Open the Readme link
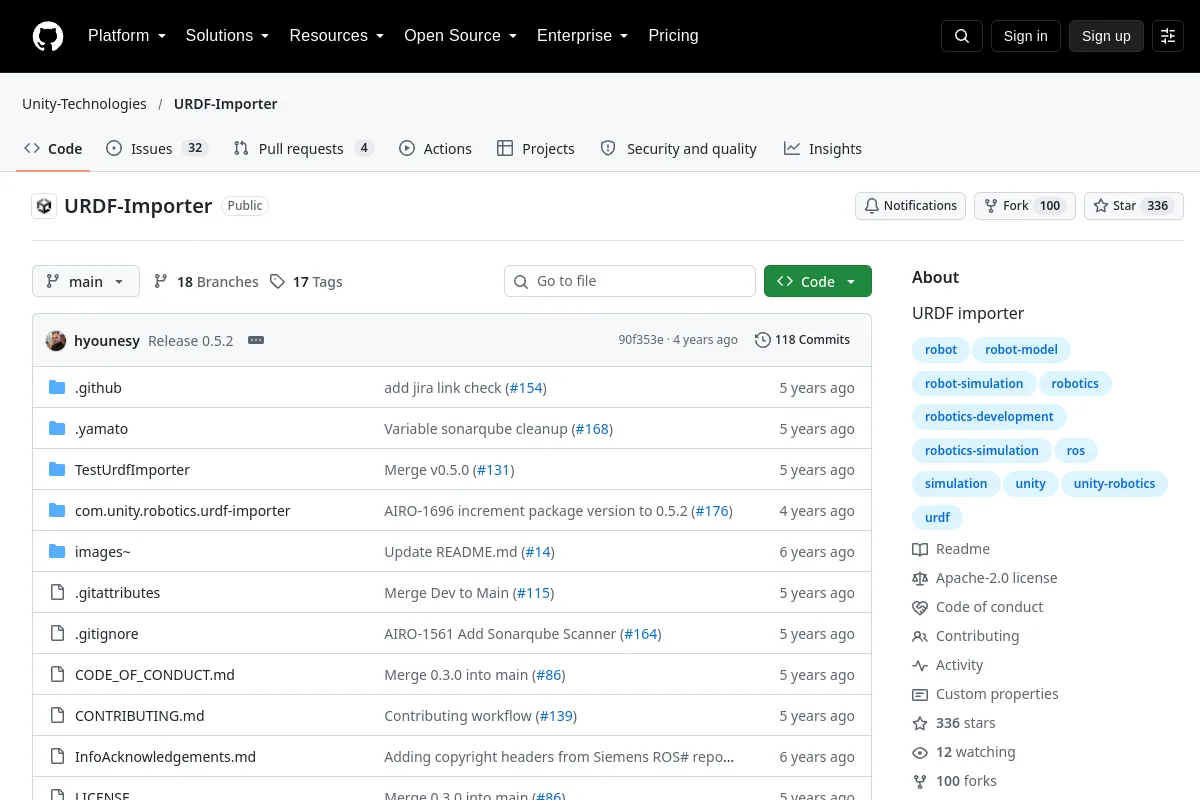 coord(951,549)
